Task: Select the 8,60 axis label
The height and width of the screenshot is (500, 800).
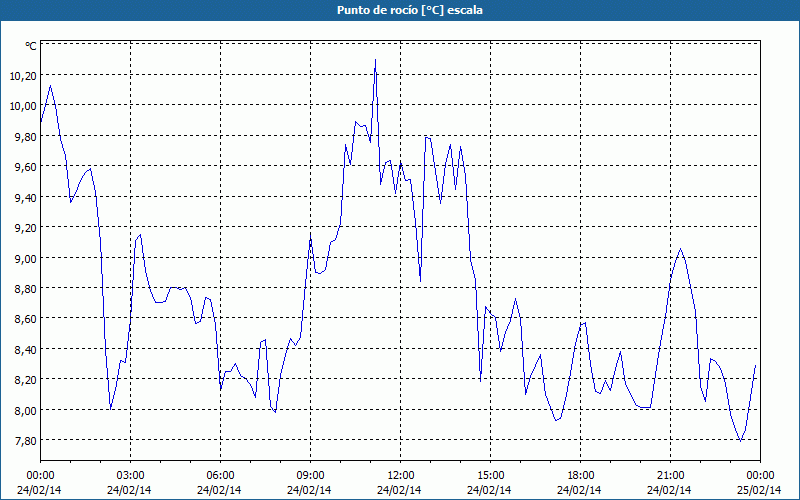Action: (26, 318)
